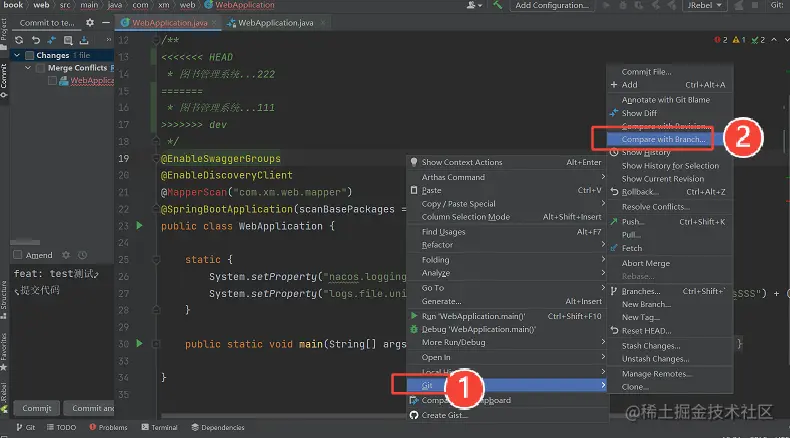Click run gutter icon beside main method
790x438 pixels.
(140, 344)
